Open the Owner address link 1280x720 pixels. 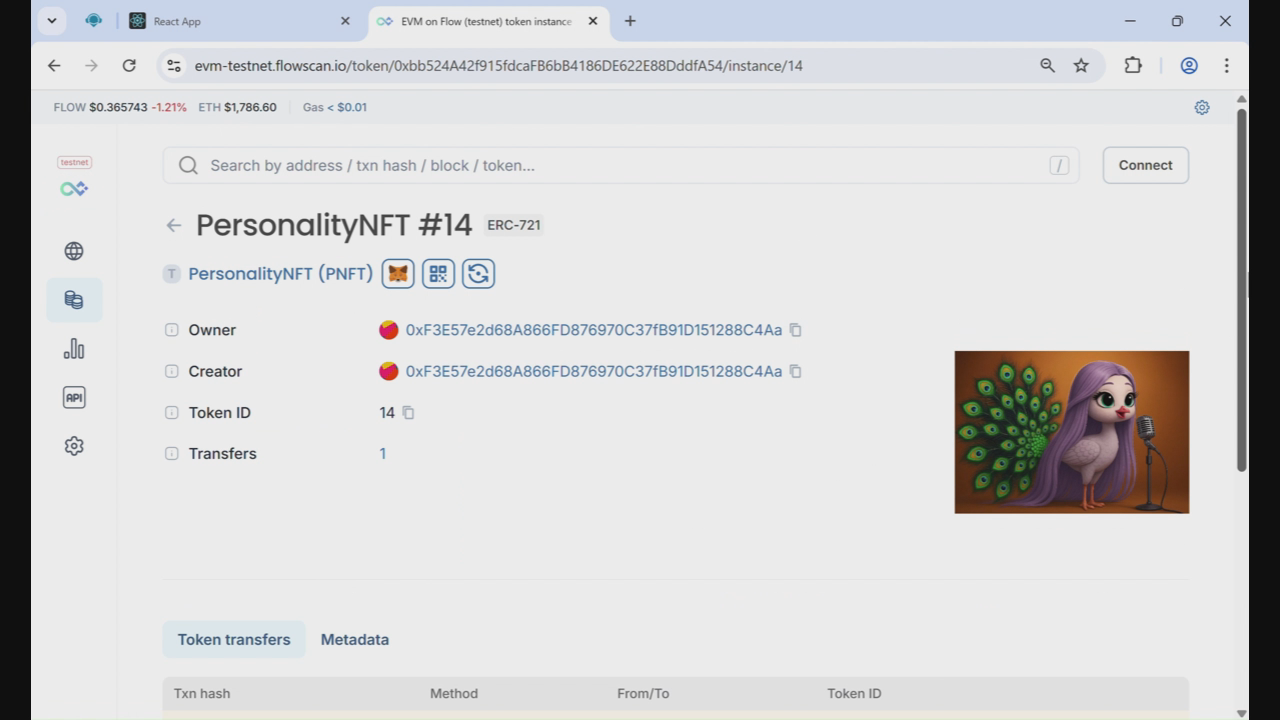[x=594, y=330]
